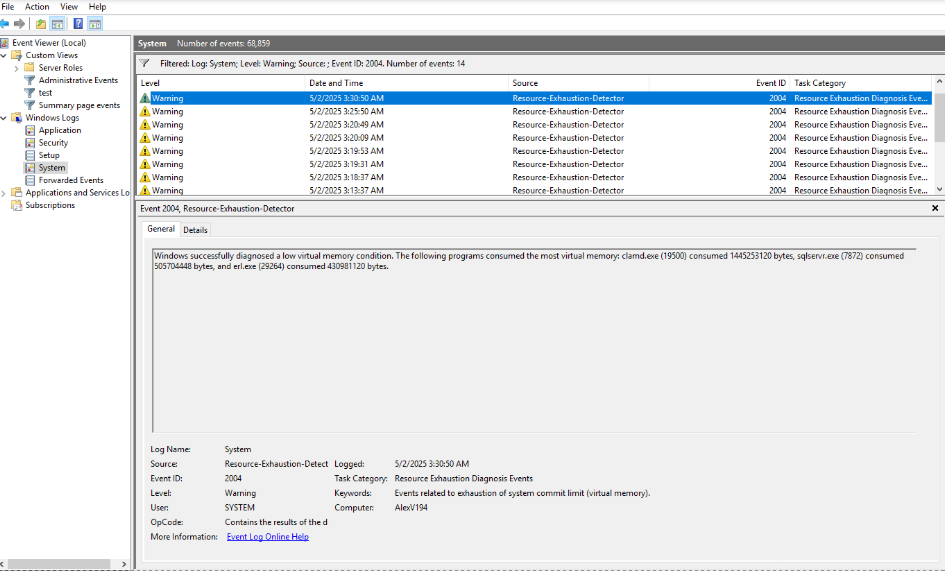The height and width of the screenshot is (571, 945).
Task: Click the event list scroll down arrow
Action: coord(938,188)
